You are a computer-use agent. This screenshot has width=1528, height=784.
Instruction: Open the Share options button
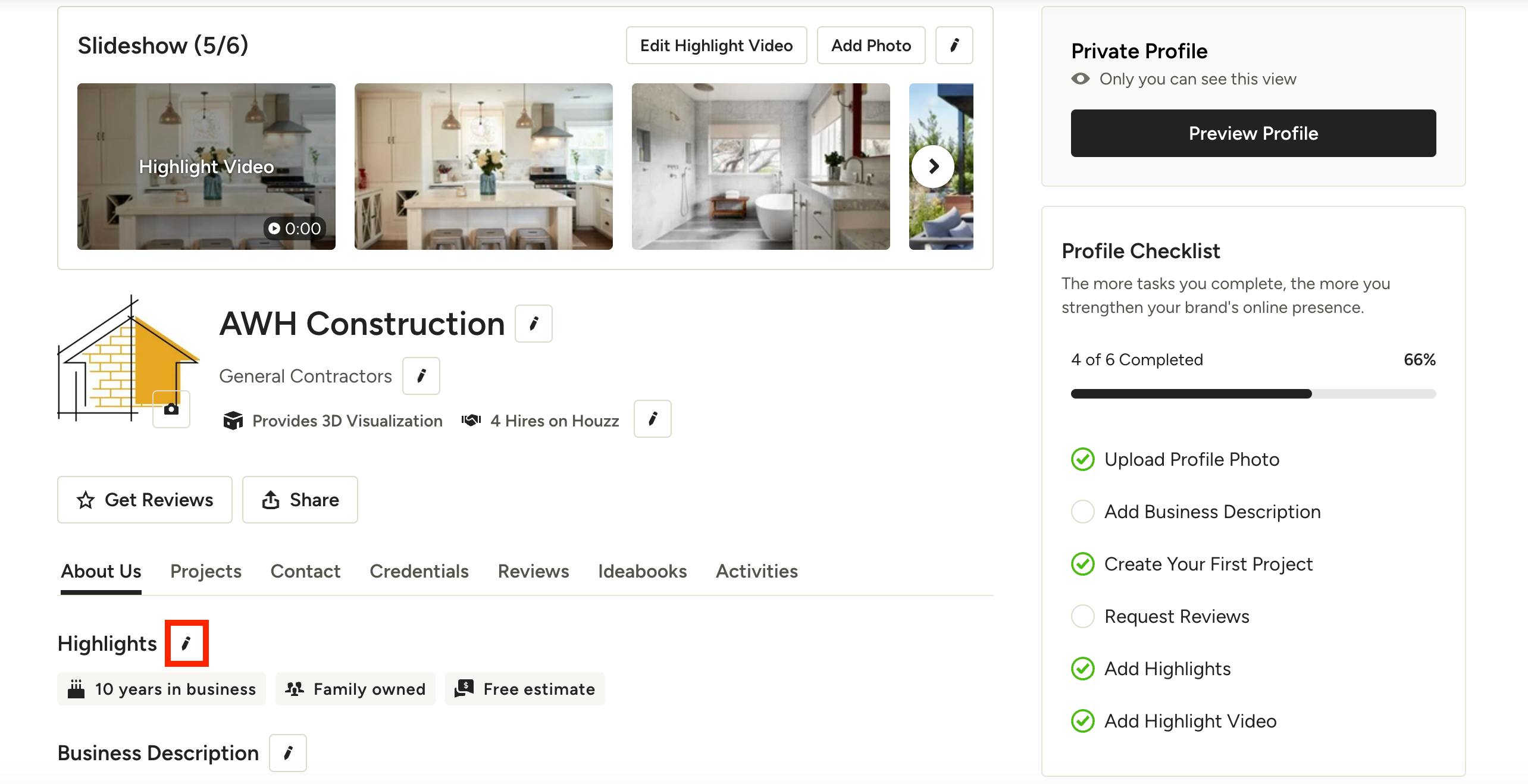(x=300, y=500)
